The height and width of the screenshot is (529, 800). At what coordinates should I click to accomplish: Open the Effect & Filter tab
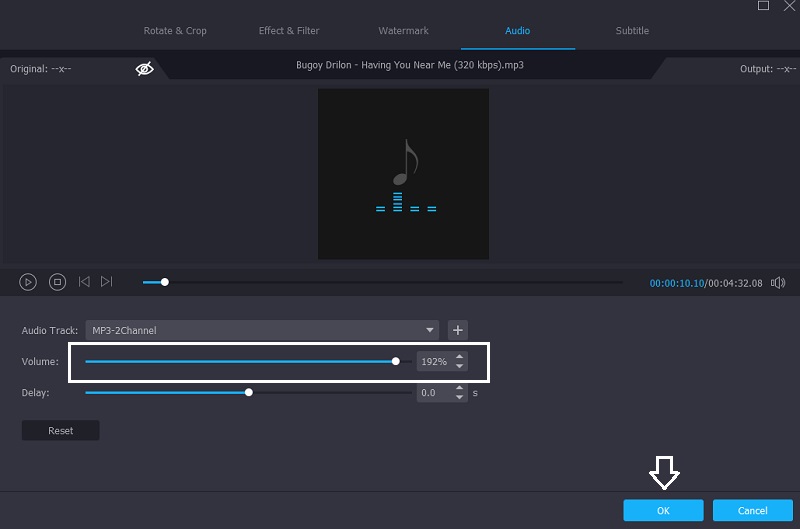(x=289, y=31)
